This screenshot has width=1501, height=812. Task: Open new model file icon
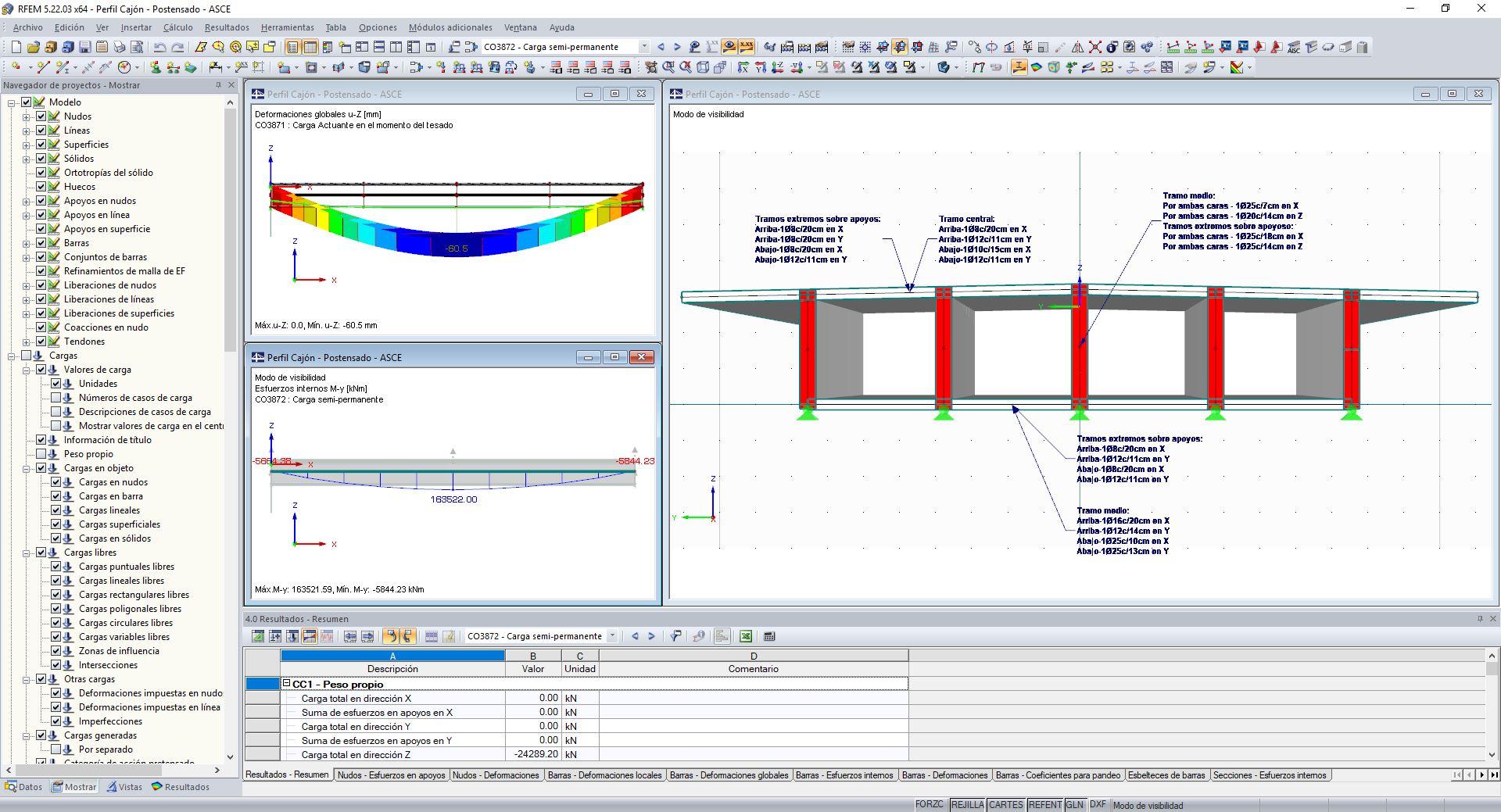[16, 47]
